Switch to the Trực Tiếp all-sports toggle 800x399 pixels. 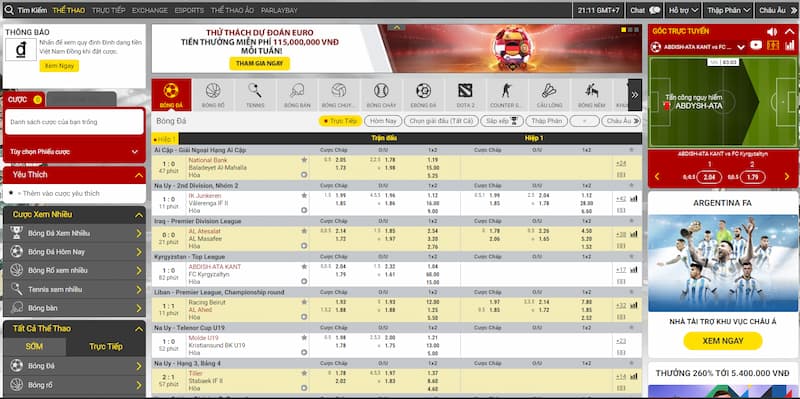tap(106, 347)
